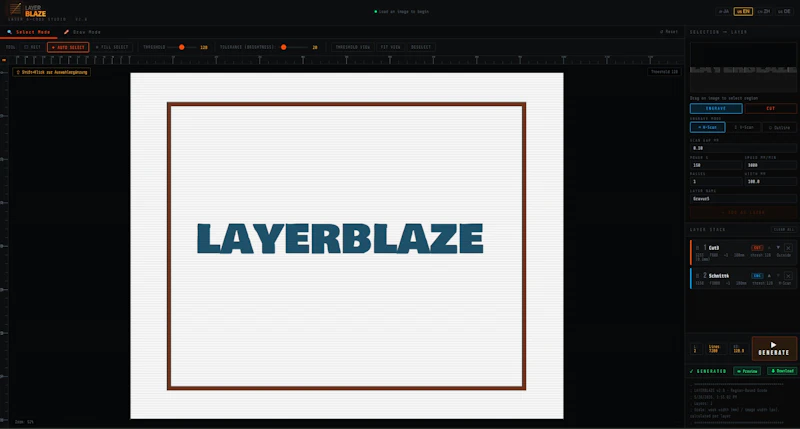Delete layer 1 Cut3 with X icon
800x429 pixels.
(x=788, y=248)
